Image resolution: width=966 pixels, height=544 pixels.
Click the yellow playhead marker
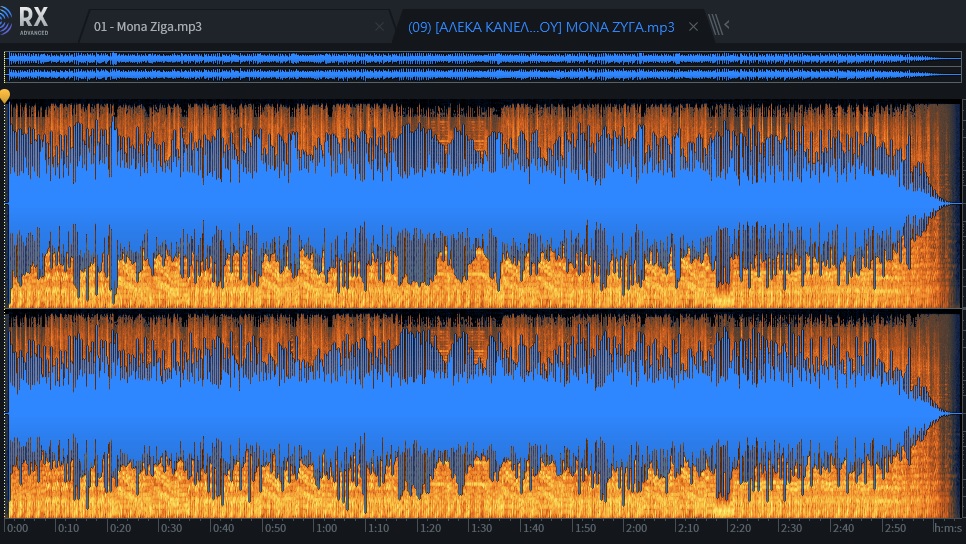pos(5,95)
